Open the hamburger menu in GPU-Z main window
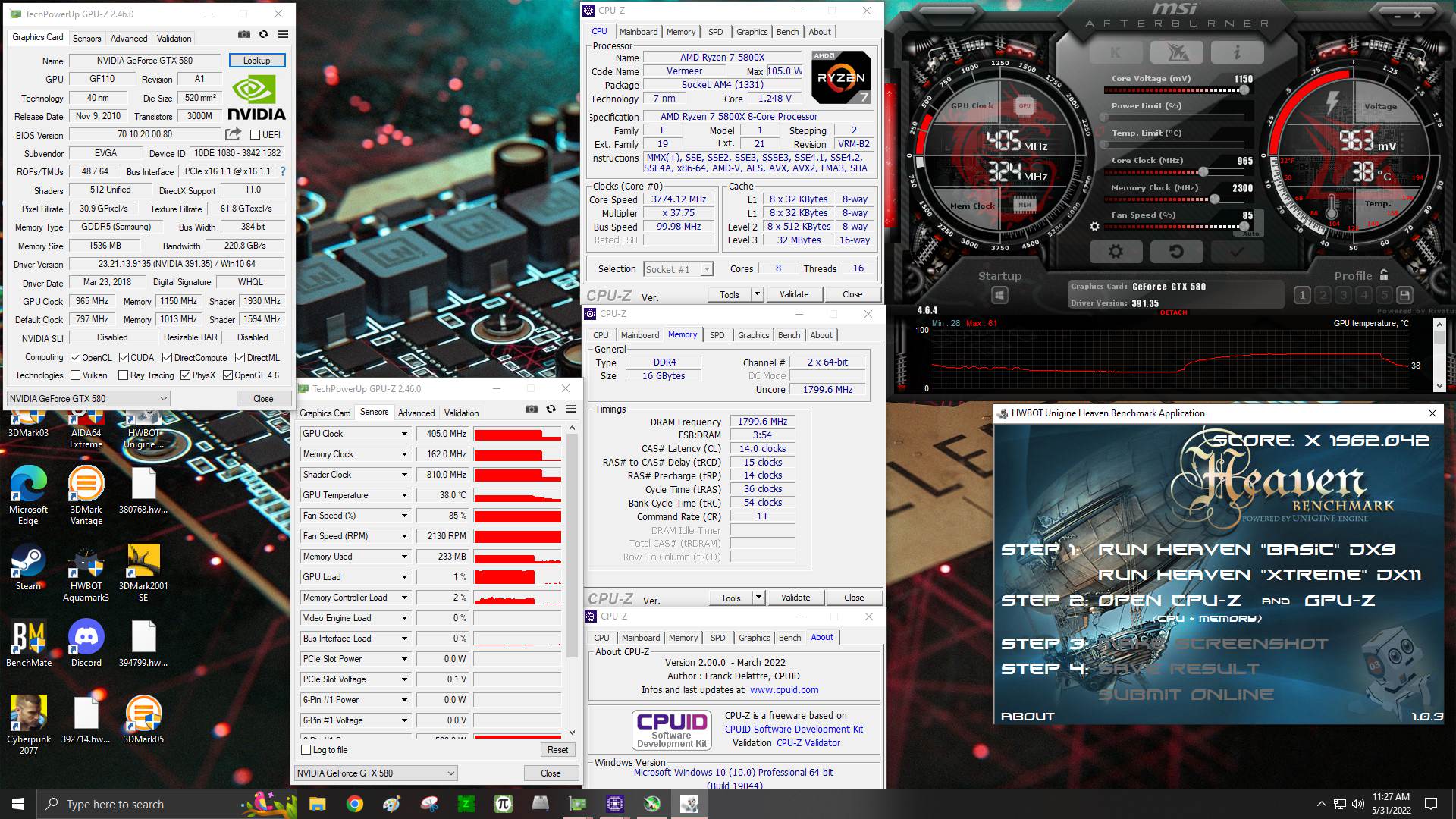Screen dimensions: 1456x819 [x=283, y=35]
